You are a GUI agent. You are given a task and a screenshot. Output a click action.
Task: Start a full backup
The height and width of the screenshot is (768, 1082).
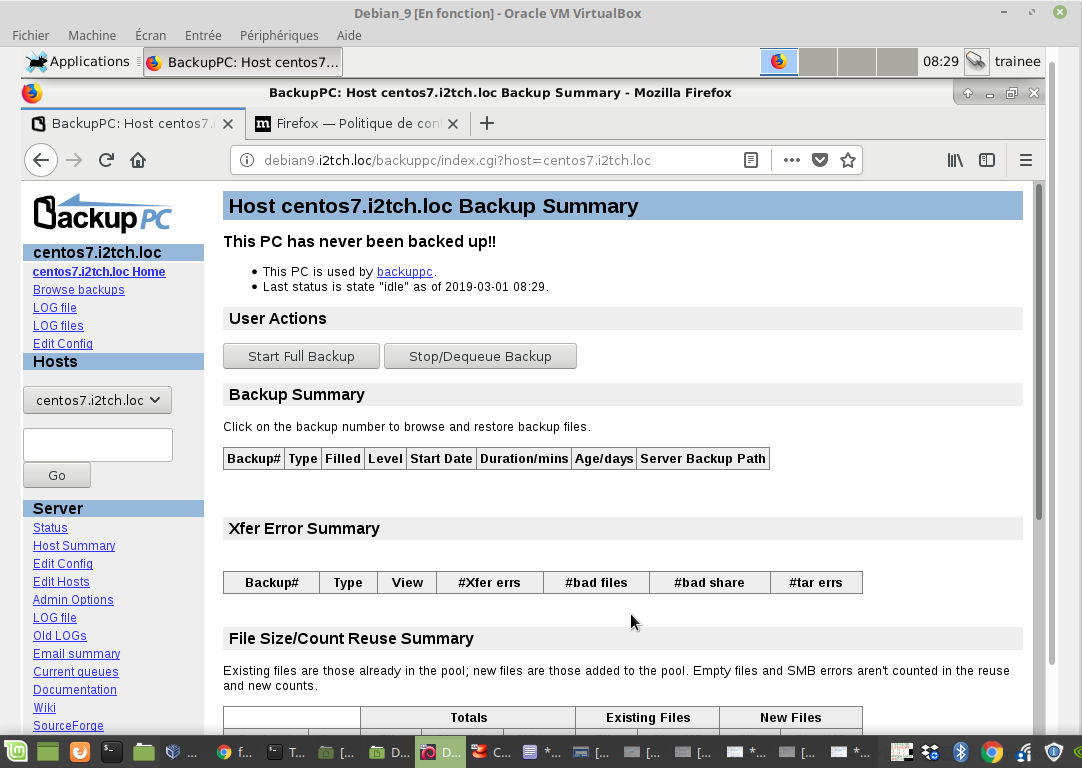coord(301,356)
